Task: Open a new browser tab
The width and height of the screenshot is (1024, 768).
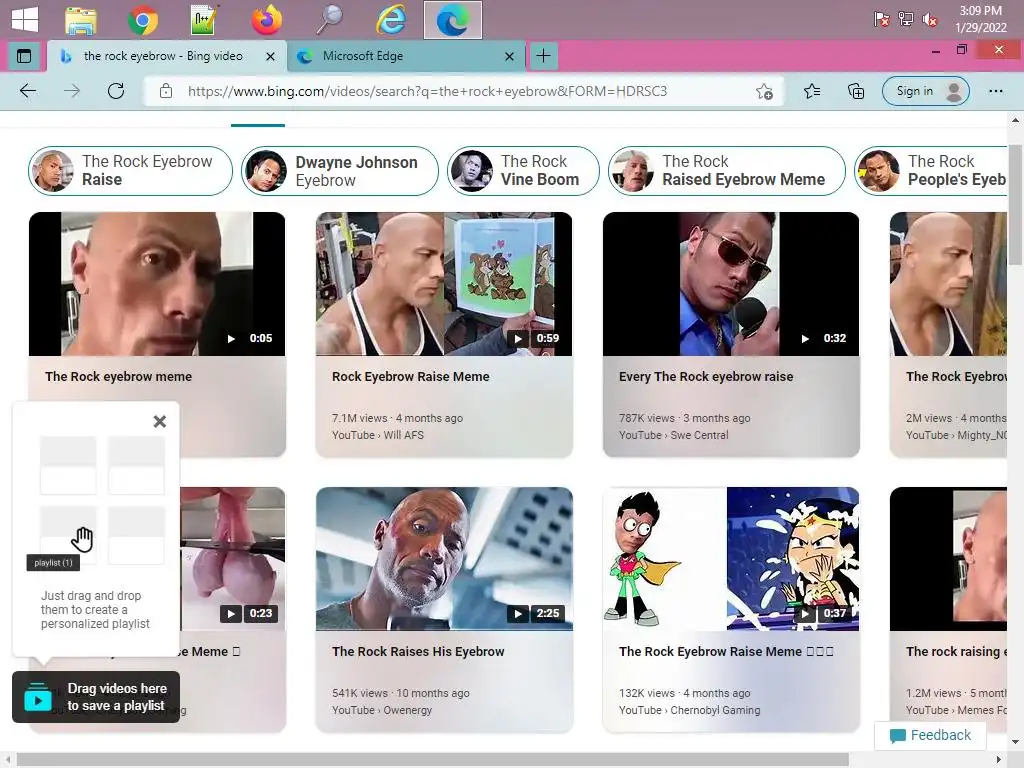Action: pyautogui.click(x=543, y=56)
